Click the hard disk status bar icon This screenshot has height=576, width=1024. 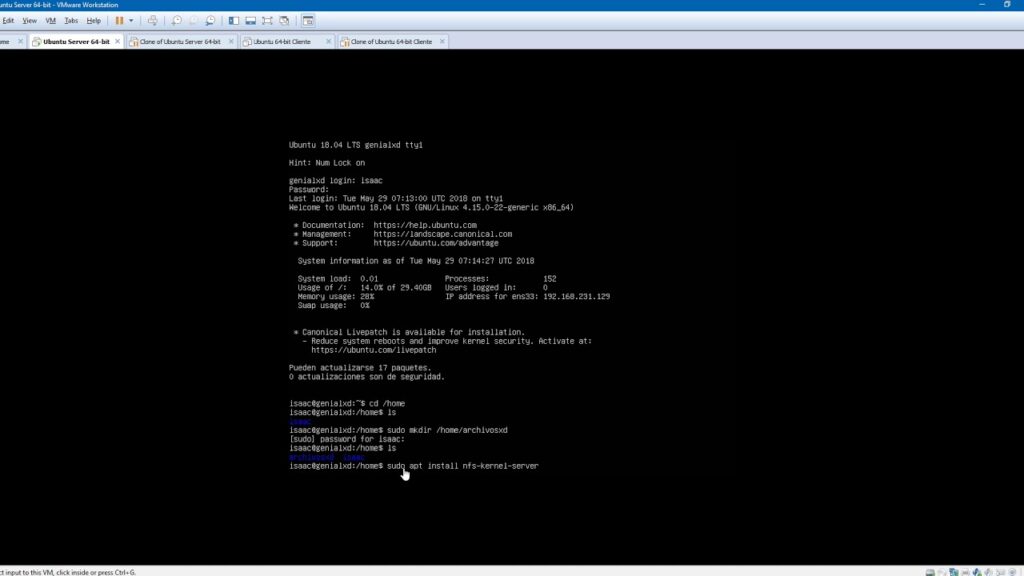pyautogui.click(x=931, y=571)
